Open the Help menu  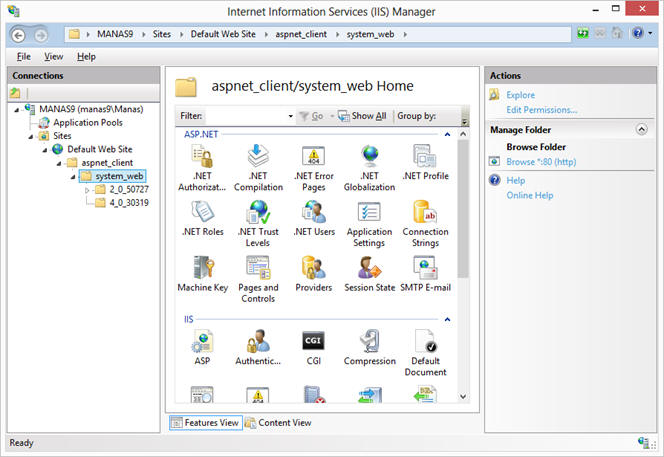86,56
